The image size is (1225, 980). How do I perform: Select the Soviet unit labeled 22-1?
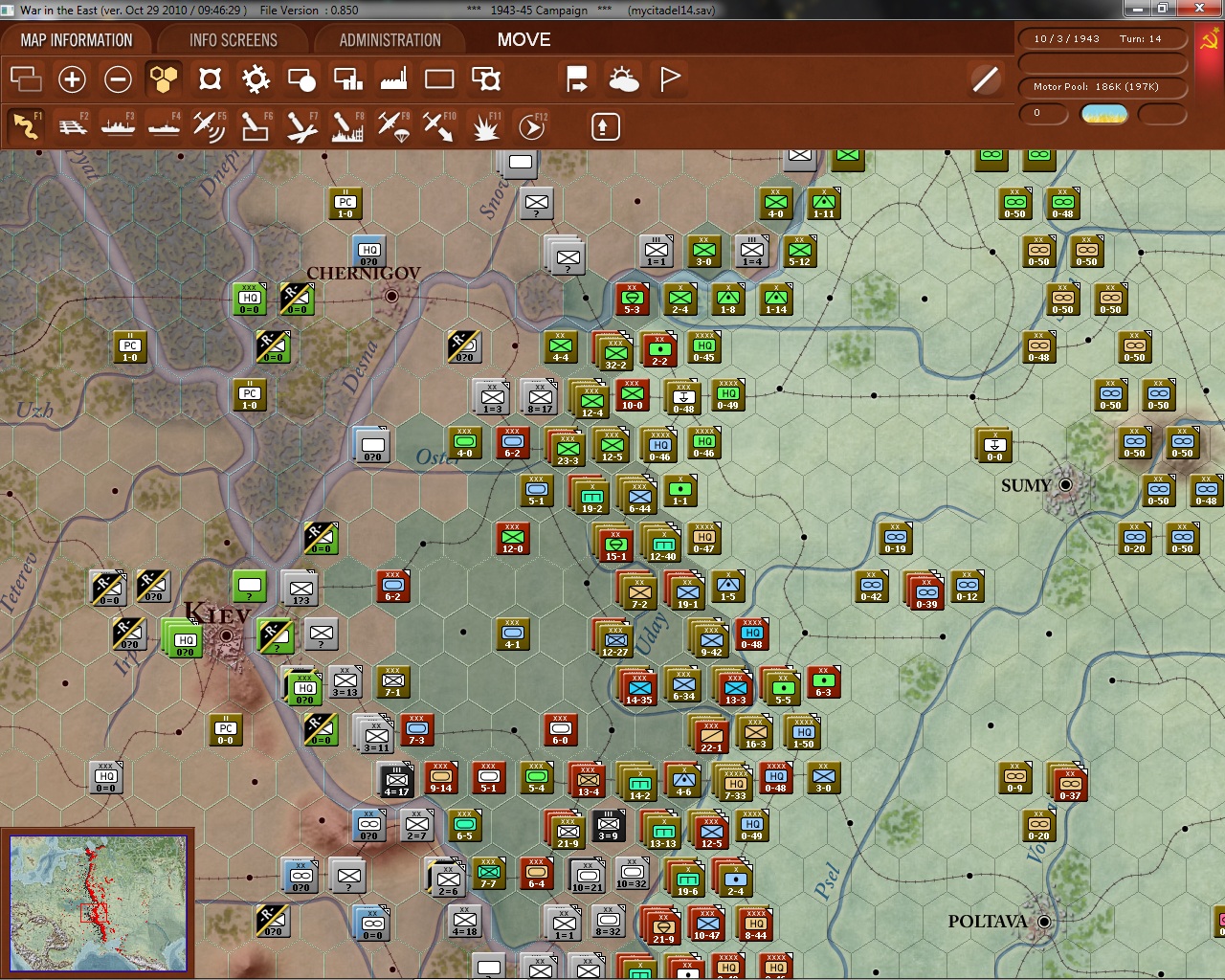pyautogui.click(x=711, y=733)
